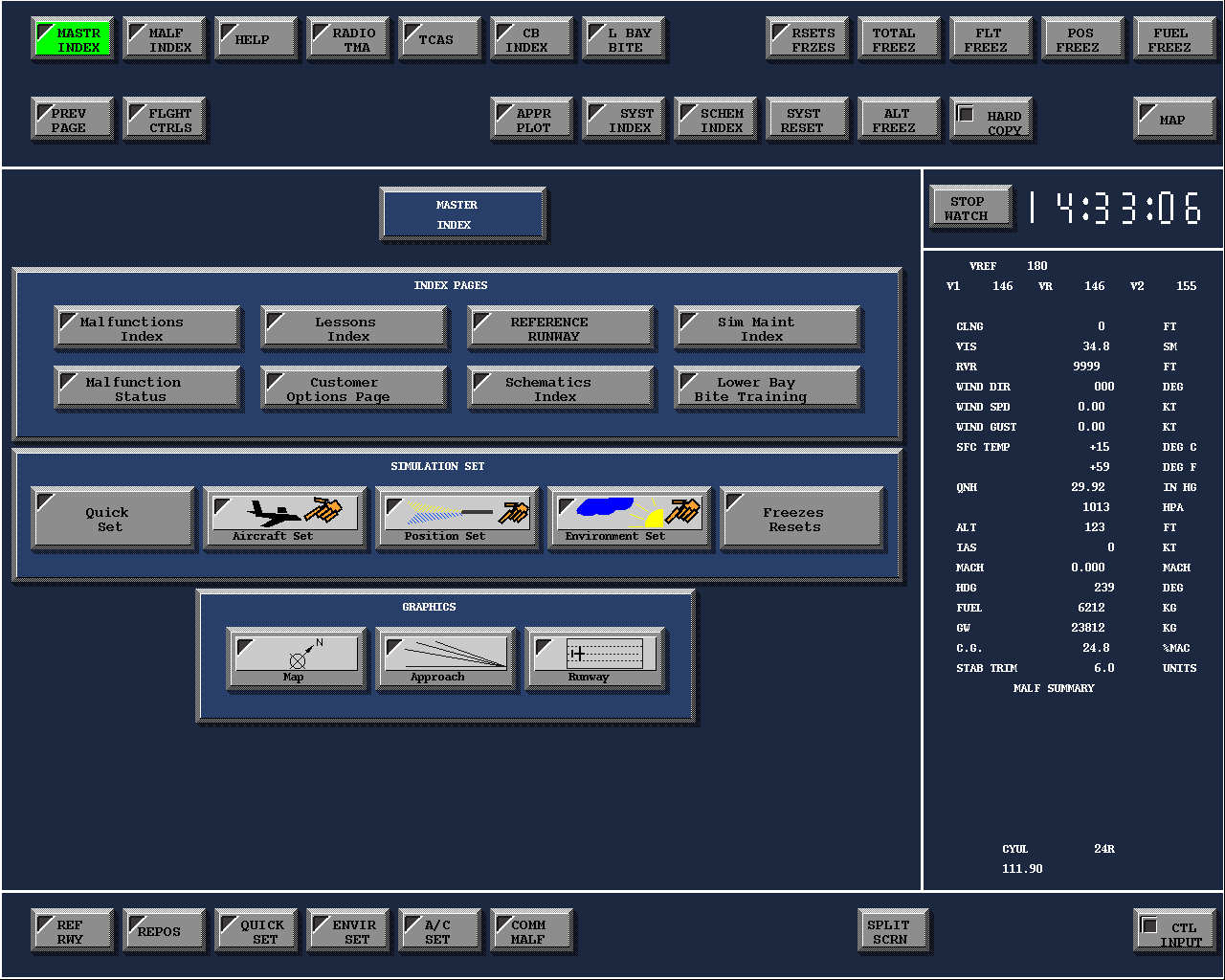This screenshot has width=1225, height=980.
Task: Select the highlighted MASTR INDEX tab
Action: pos(73,39)
